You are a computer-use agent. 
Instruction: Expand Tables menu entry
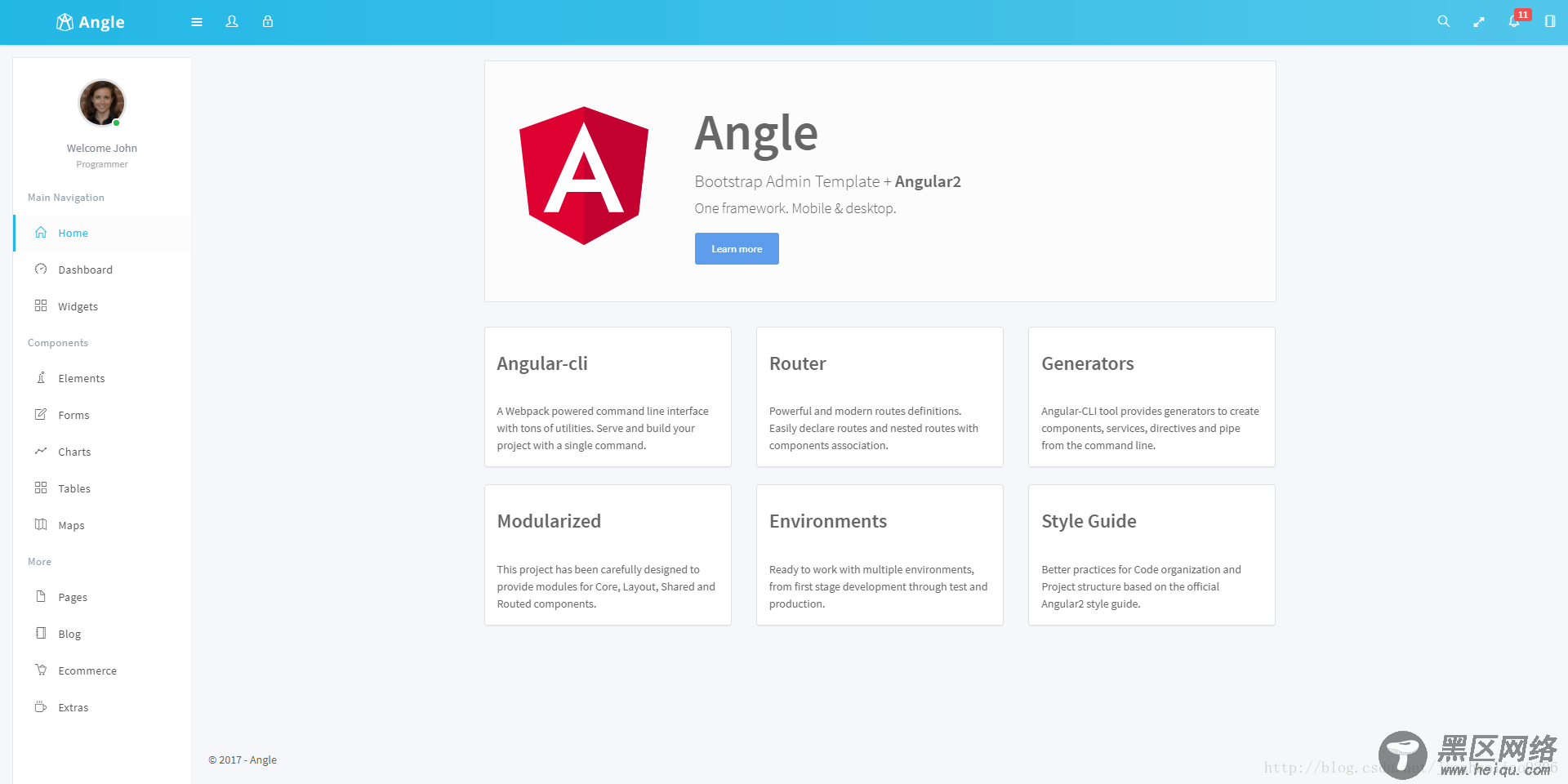(x=102, y=488)
